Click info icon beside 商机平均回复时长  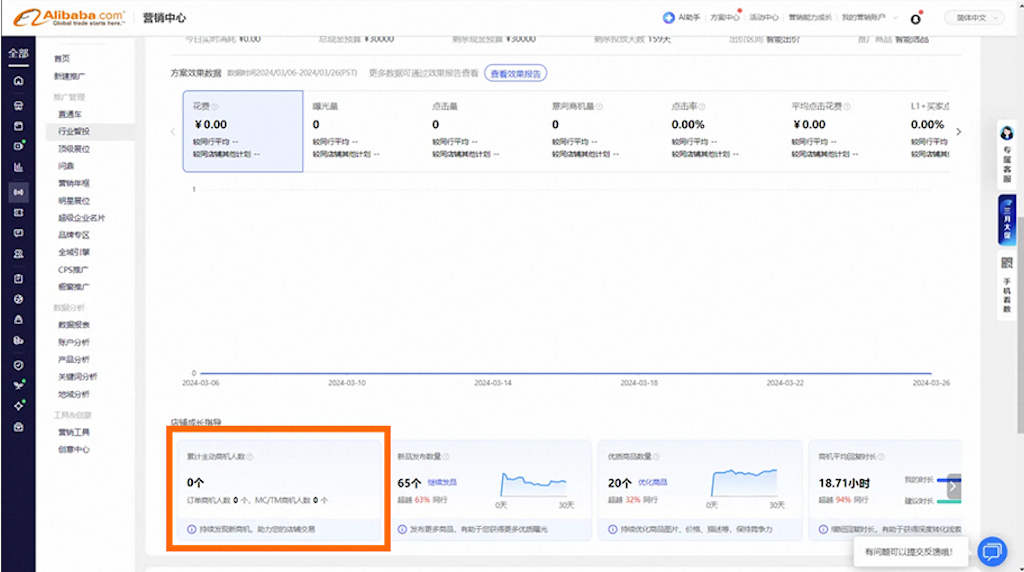(x=881, y=457)
